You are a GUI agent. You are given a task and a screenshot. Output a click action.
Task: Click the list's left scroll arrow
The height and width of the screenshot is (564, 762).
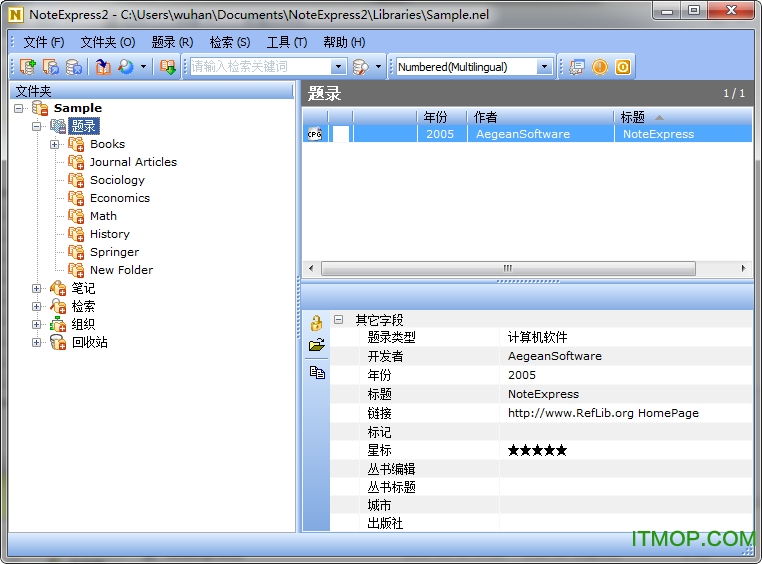click(x=311, y=268)
